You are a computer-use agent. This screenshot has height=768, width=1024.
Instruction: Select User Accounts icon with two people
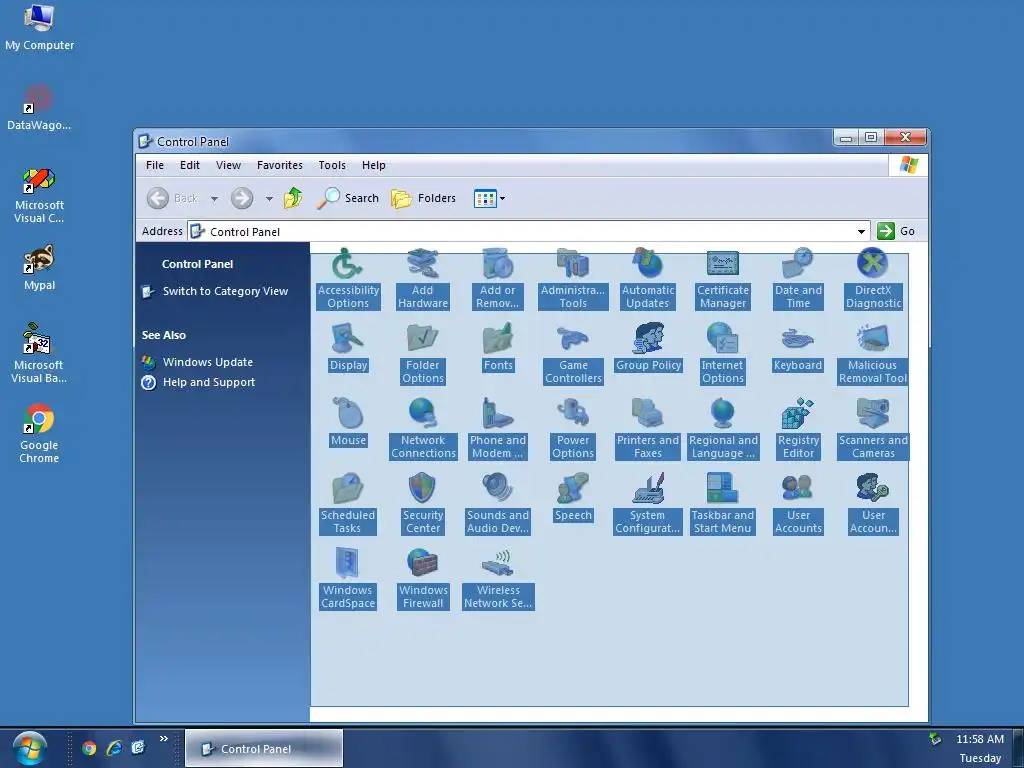click(797, 505)
